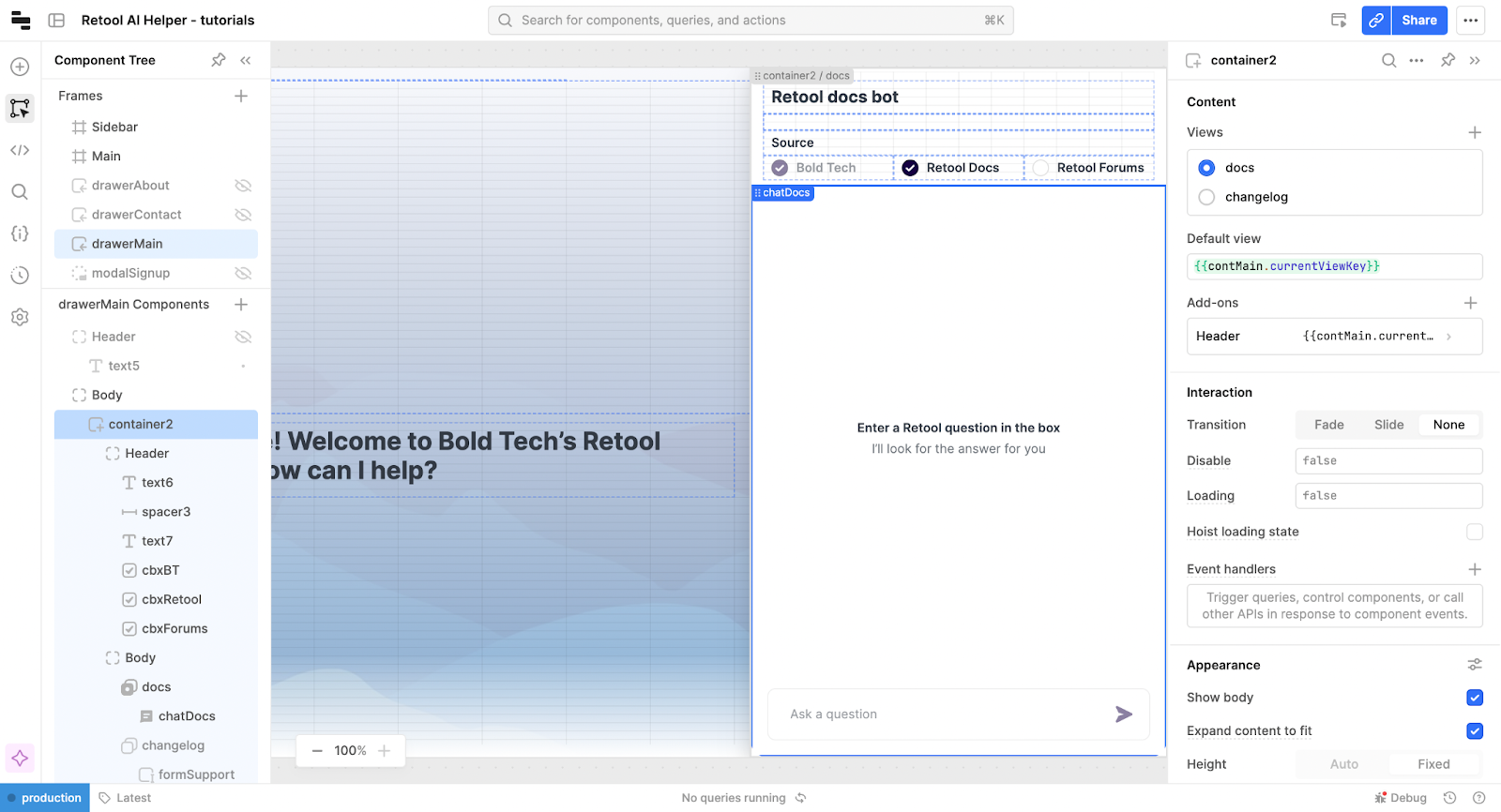Open the production environment selector
Screen dimensions: 1501x812
[x=45, y=798]
